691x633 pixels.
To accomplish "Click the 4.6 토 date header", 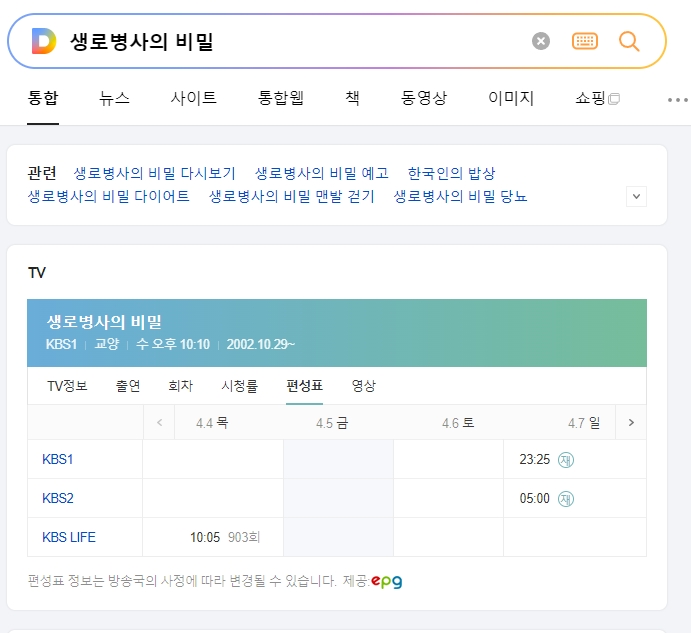I will point(458,423).
